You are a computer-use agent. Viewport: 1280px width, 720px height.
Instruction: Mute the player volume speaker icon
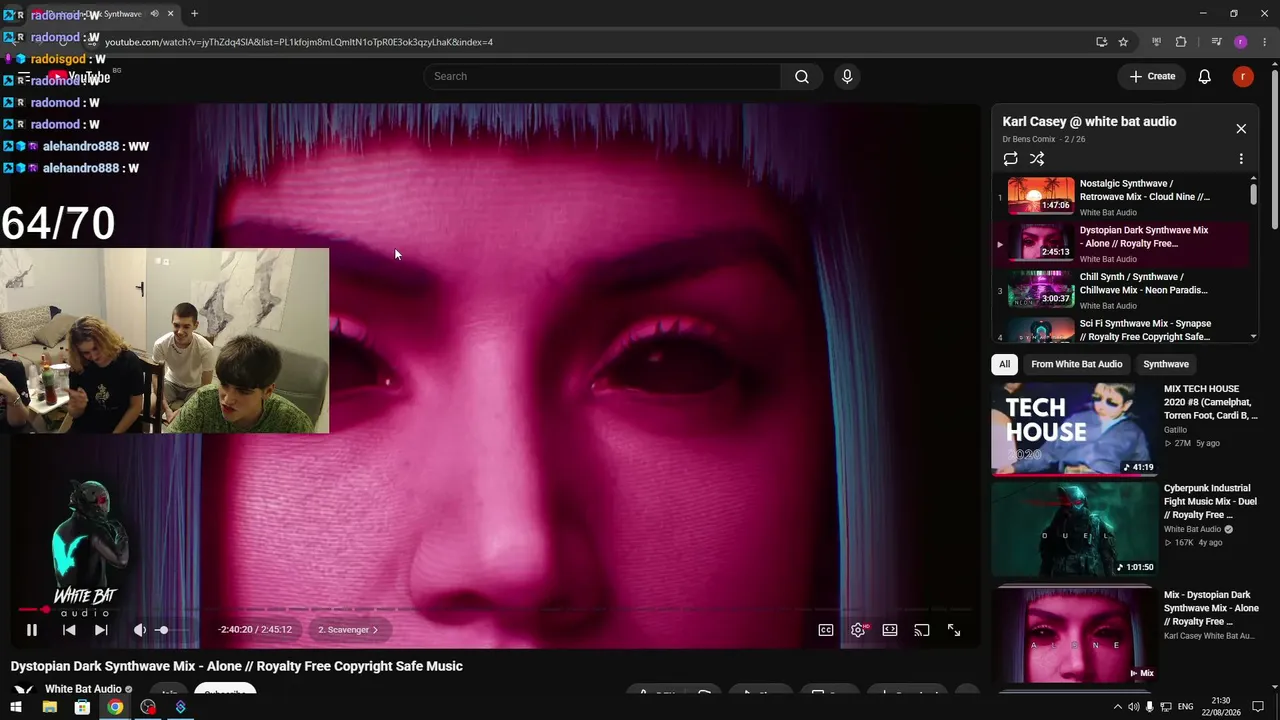click(x=140, y=630)
